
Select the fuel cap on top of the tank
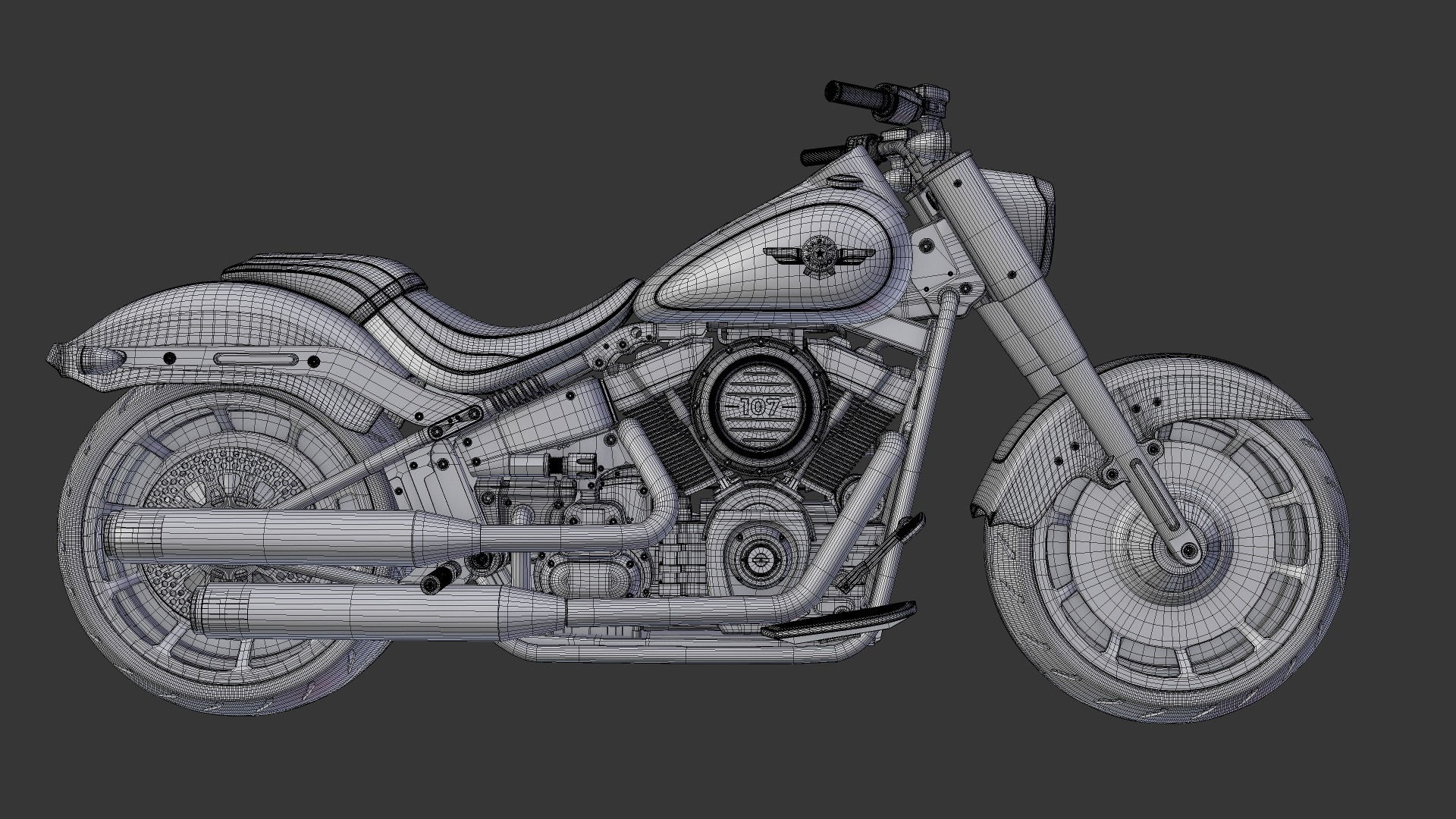pyautogui.click(x=844, y=180)
